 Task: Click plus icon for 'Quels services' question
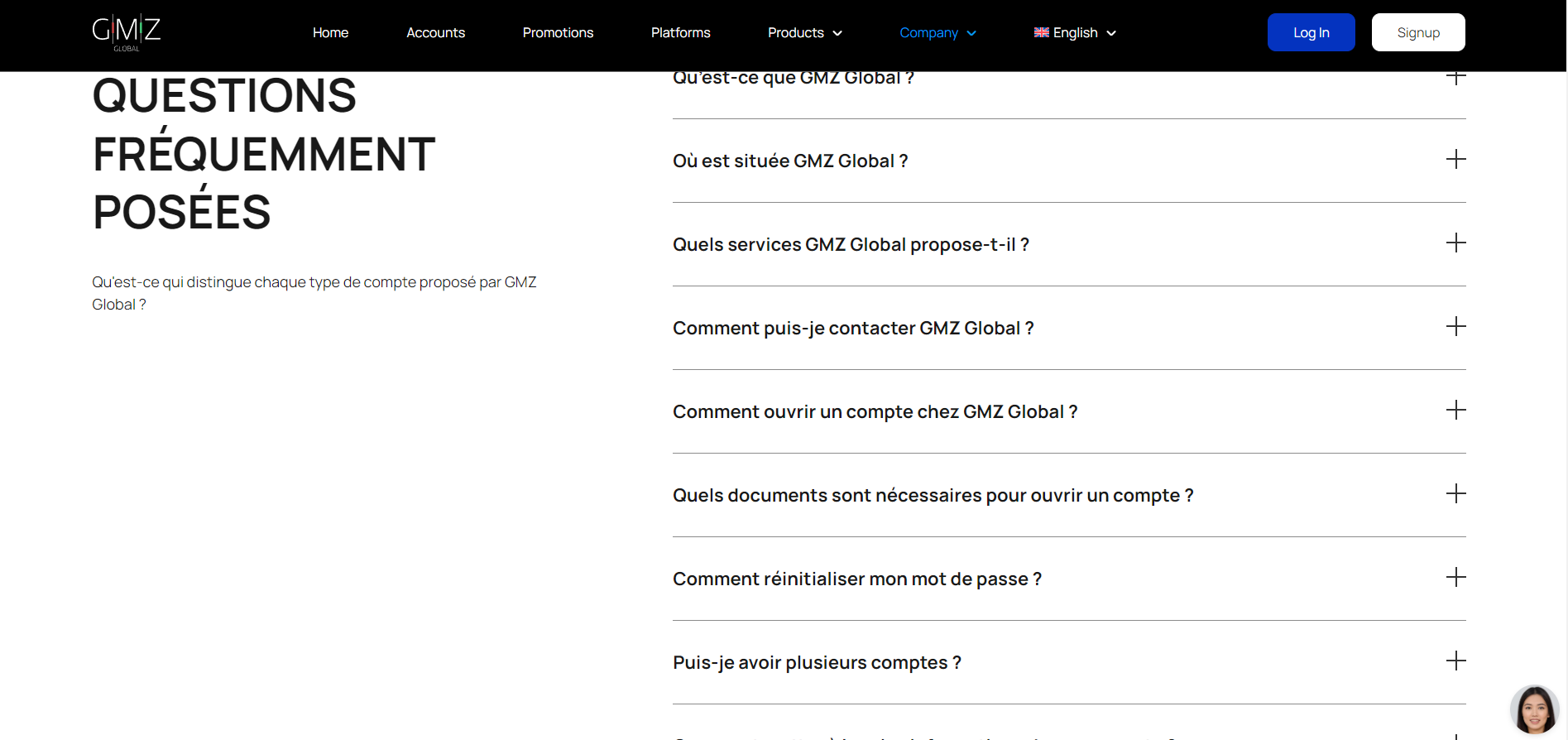pos(1455,243)
